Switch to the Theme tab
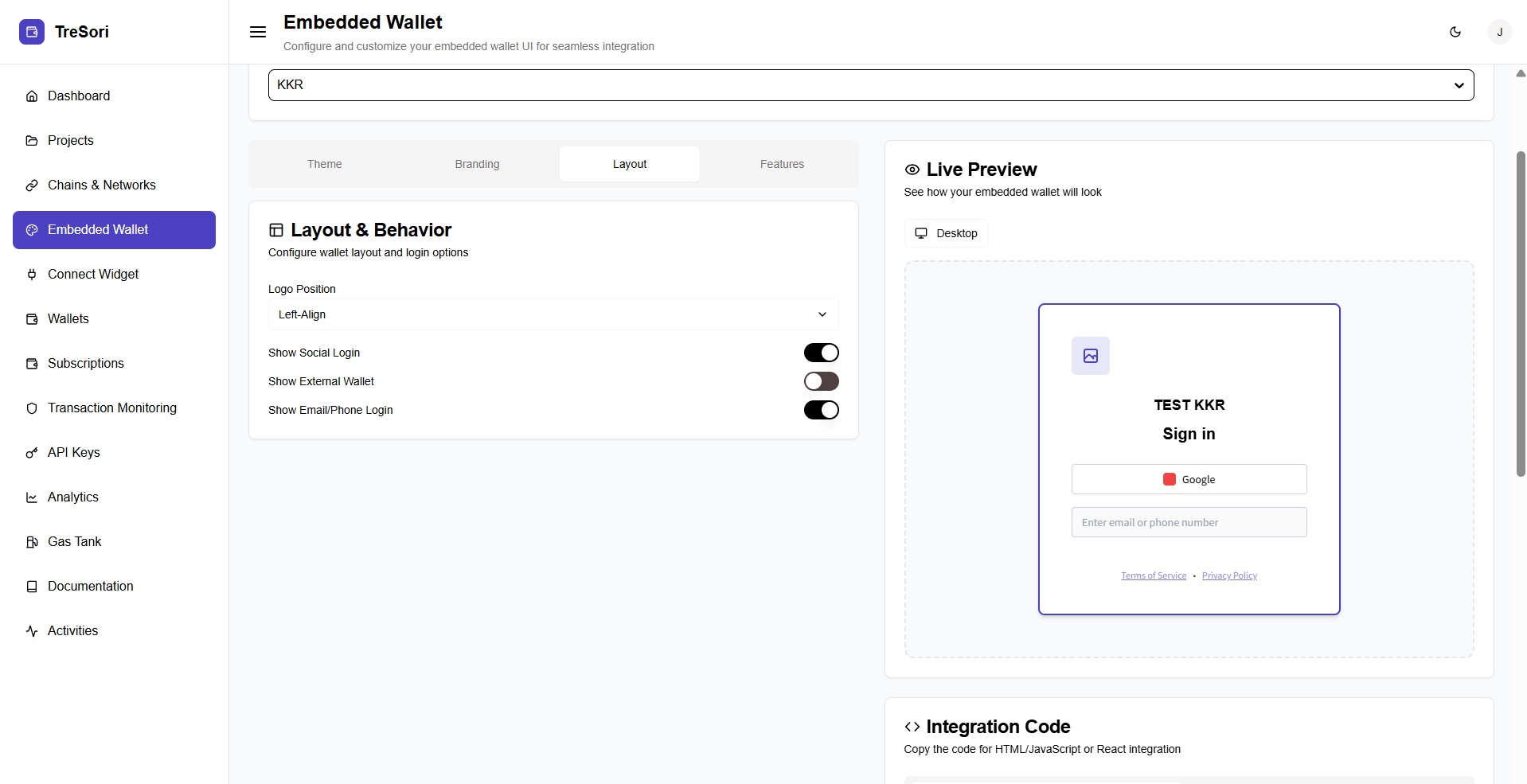Viewport: 1527px width, 784px height. (325, 164)
